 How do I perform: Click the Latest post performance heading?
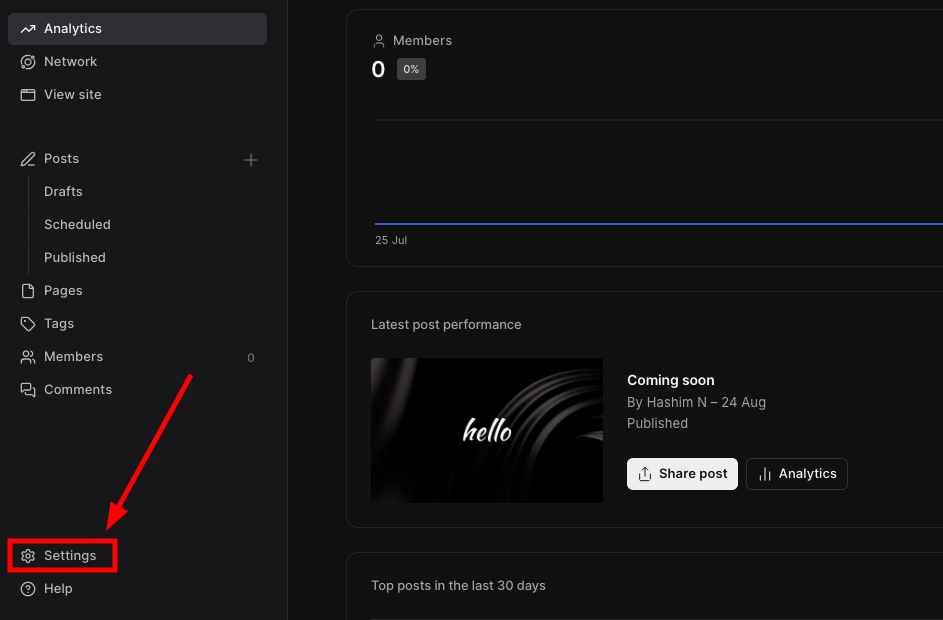pyautogui.click(x=446, y=325)
